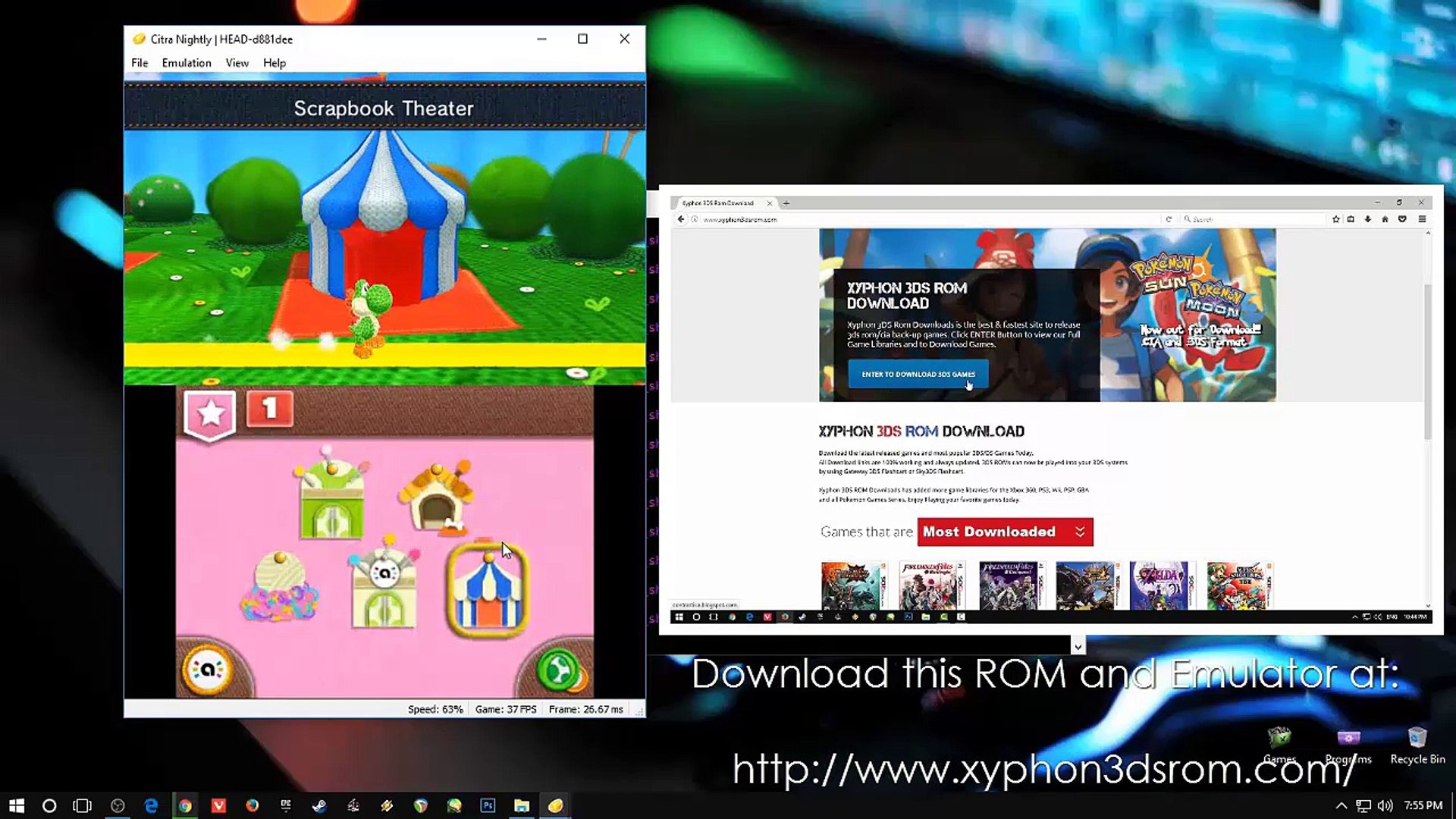Tap the orange doghouse icon
This screenshot has height=819, width=1456.
[x=436, y=496]
